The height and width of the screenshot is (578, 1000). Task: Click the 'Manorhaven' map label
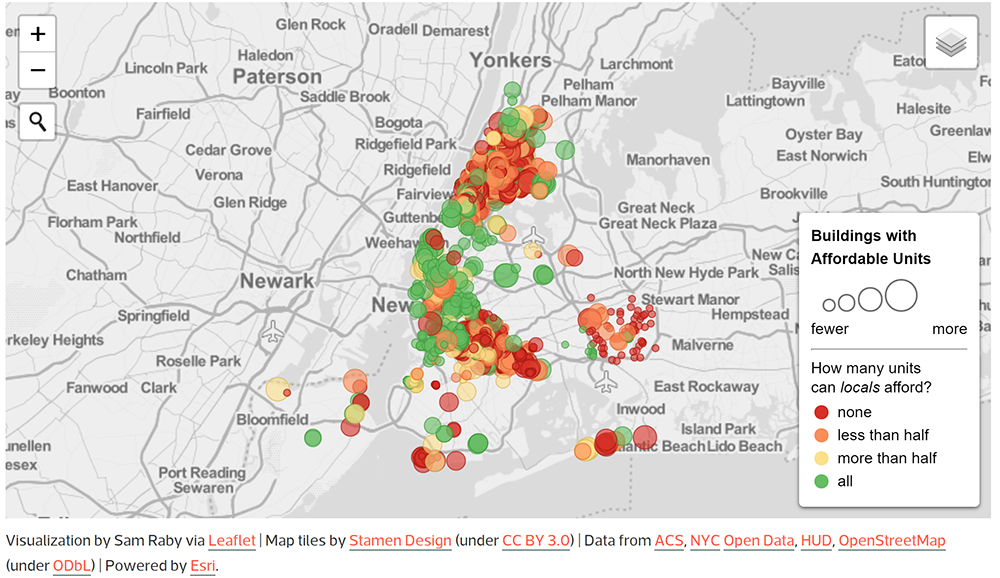coord(668,160)
